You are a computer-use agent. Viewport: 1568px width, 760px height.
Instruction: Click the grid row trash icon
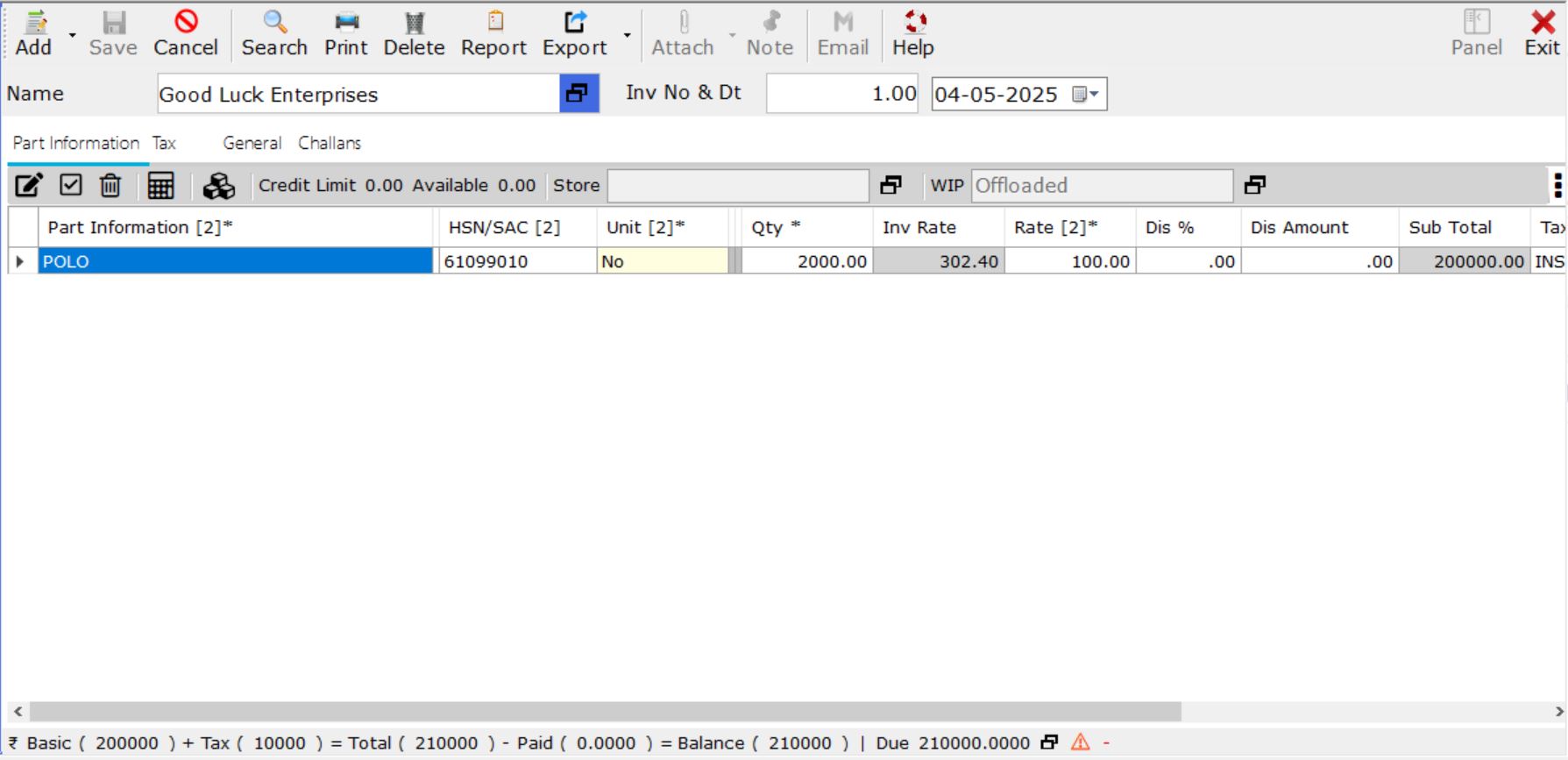(x=110, y=186)
